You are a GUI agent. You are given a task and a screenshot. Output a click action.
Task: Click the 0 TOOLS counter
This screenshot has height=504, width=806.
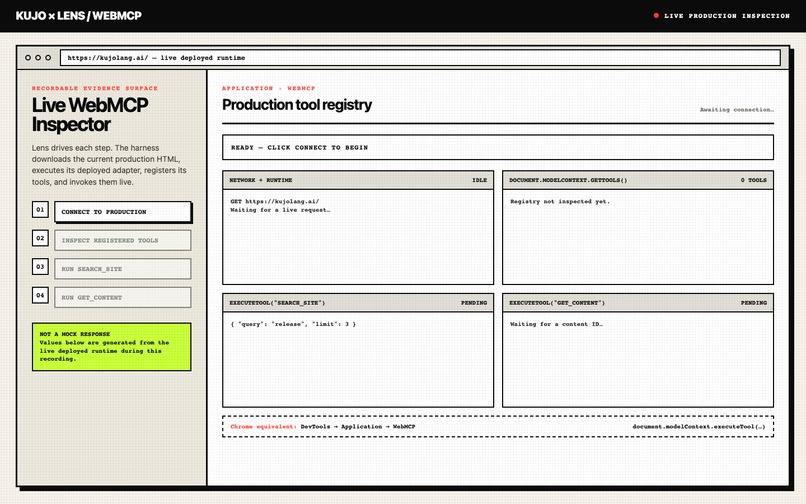(754, 180)
